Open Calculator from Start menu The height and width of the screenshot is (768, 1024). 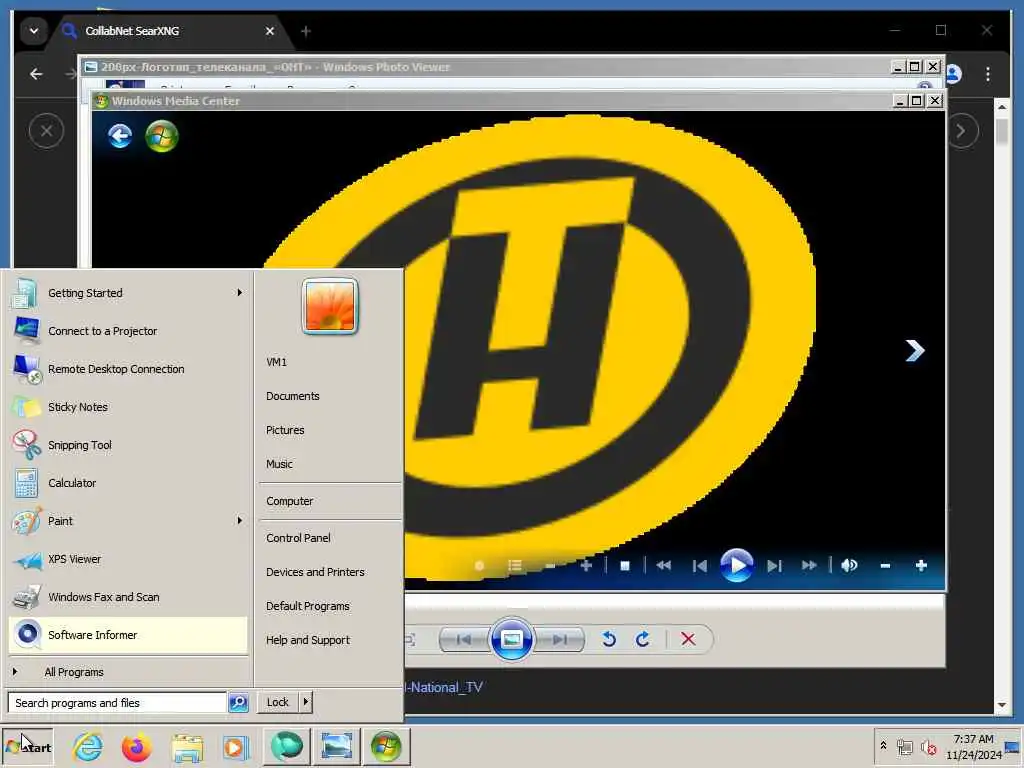pyautogui.click(x=128, y=483)
